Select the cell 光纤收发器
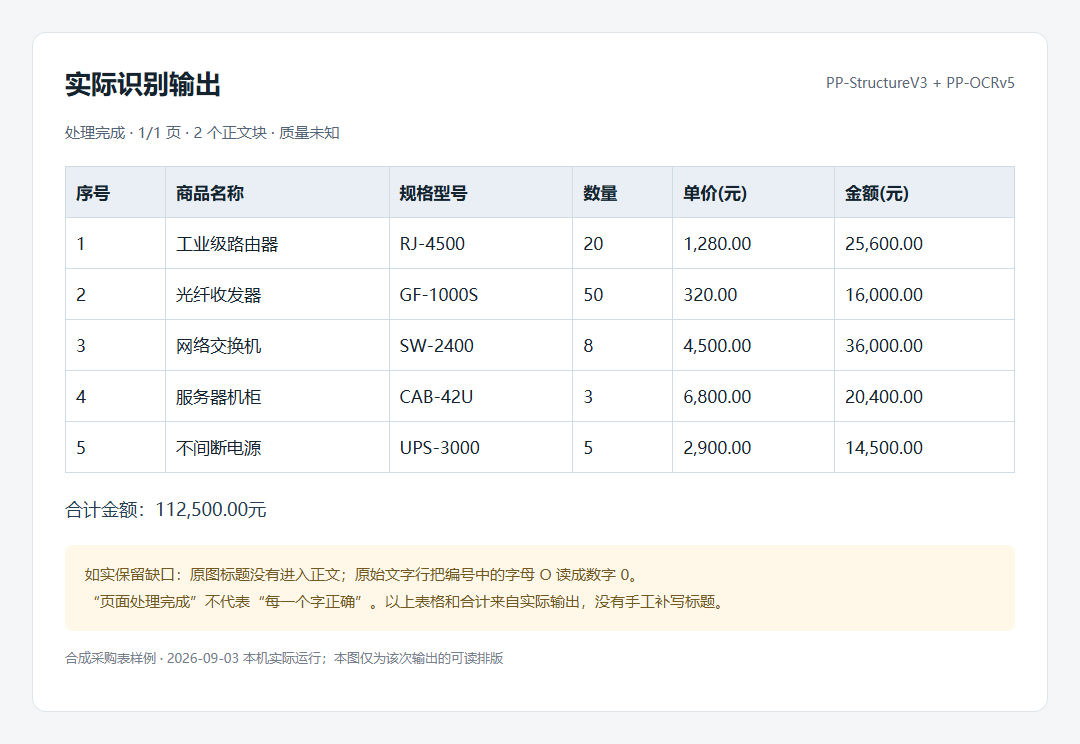Screen dimensions: 1080x744 278,294
